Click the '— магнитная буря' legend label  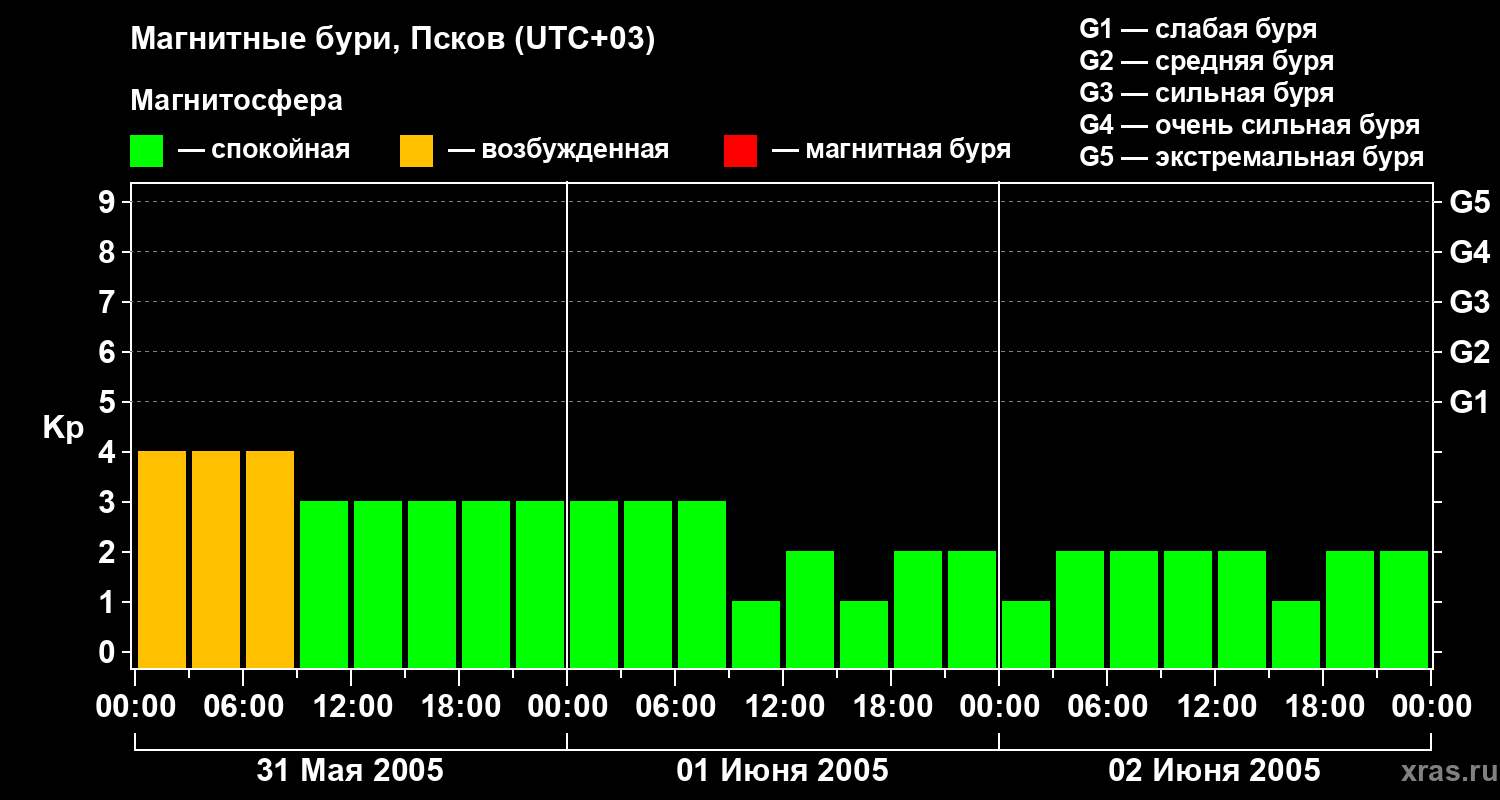[891, 150]
